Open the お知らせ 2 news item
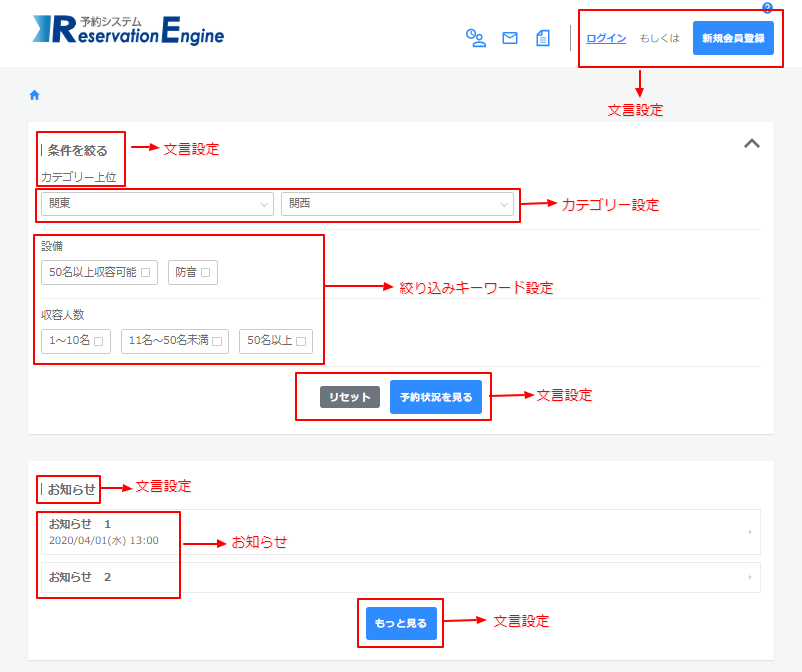The image size is (802, 672). [x=400, y=577]
